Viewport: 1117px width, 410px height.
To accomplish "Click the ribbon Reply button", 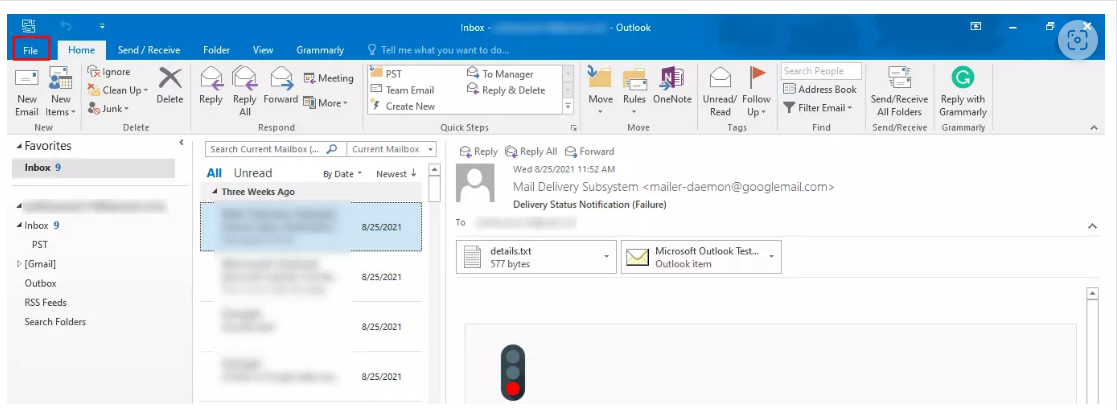I will (211, 86).
